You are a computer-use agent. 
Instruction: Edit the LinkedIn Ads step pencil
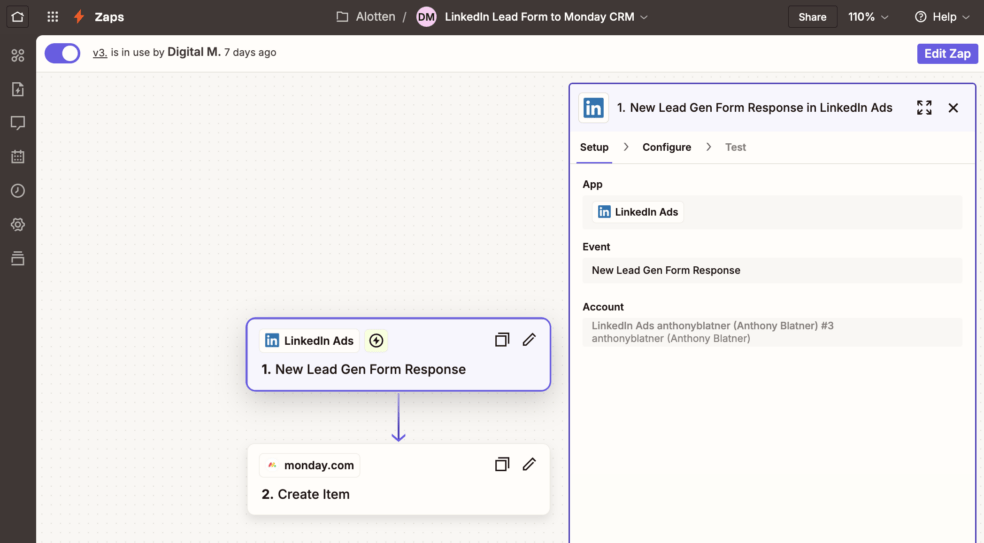pyautogui.click(x=529, y=340)
